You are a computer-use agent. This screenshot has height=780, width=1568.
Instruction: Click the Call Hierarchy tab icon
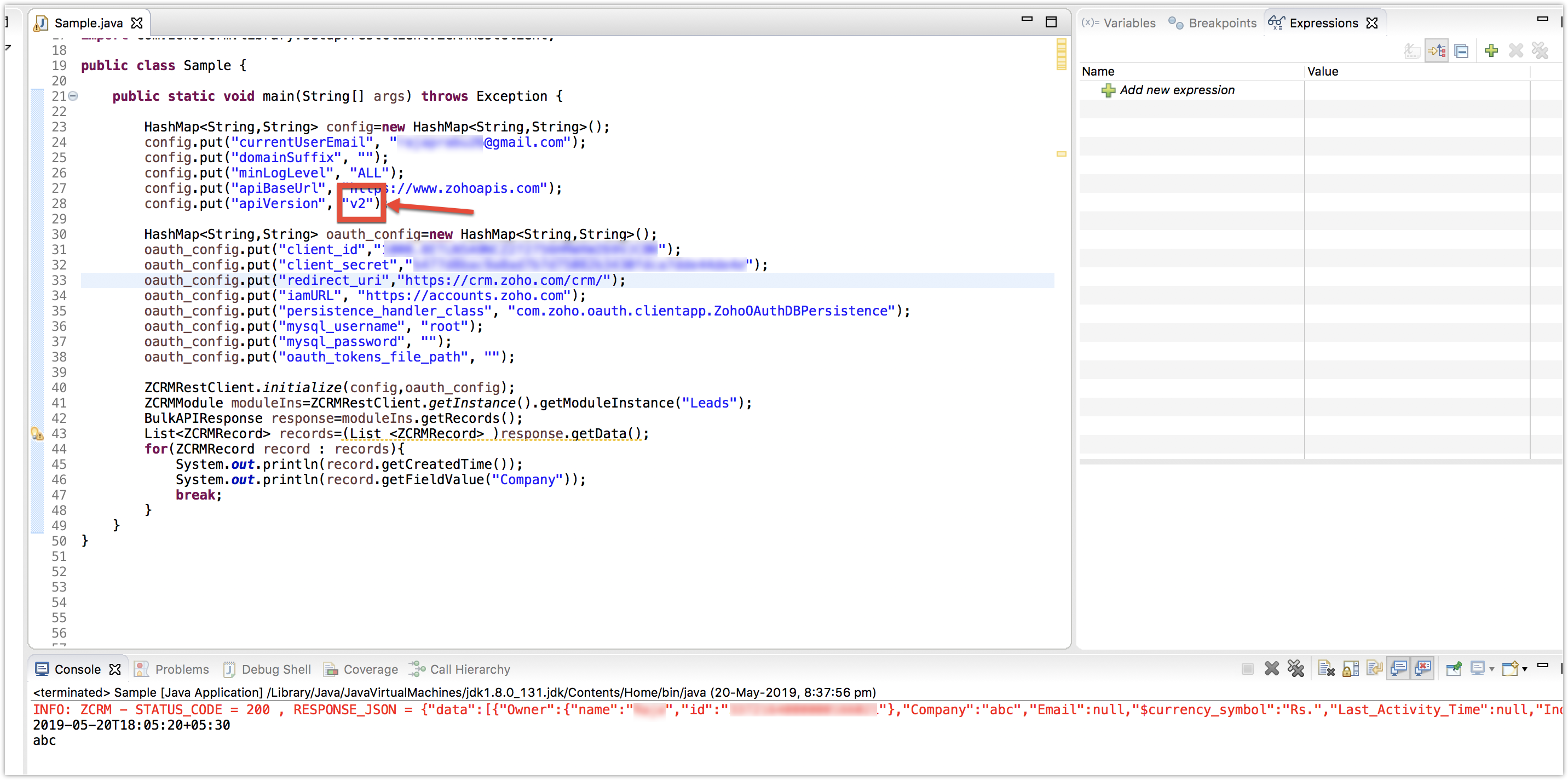tap(417, 669)
